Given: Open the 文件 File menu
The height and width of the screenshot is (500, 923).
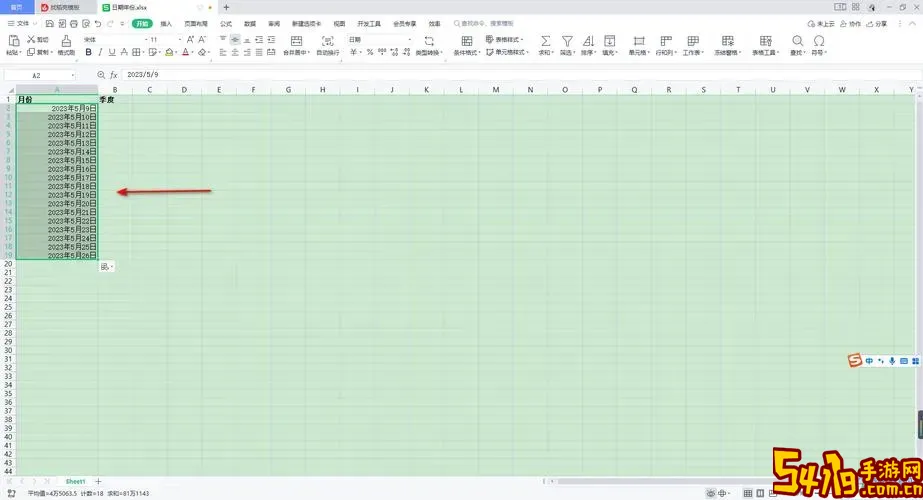Looking at the screenshot, I should click(x=22, y=24).
